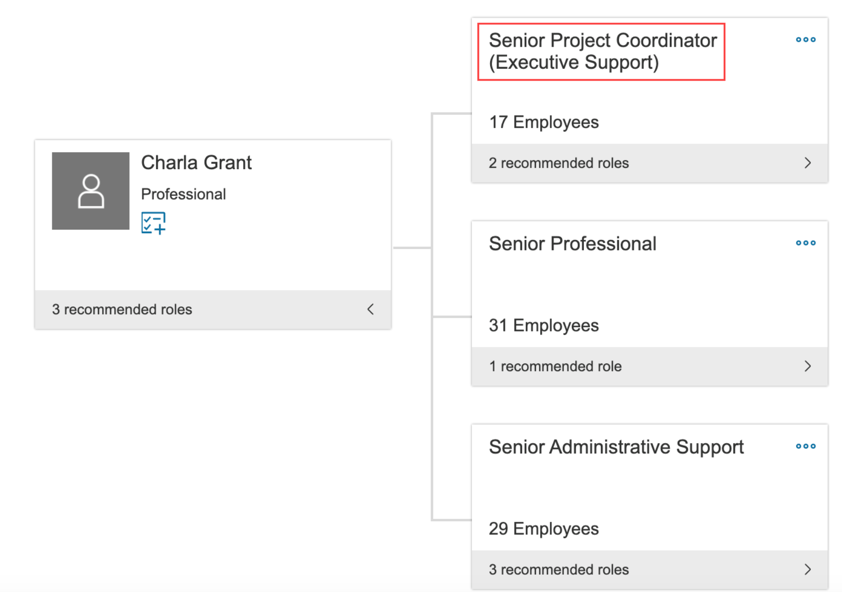Click the Professional label under Charla Grant

(183, 194)
